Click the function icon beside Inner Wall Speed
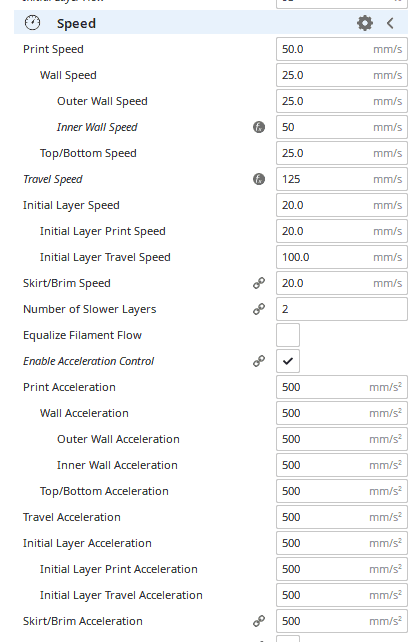This screenshot has height=642, width=416. 259,127
